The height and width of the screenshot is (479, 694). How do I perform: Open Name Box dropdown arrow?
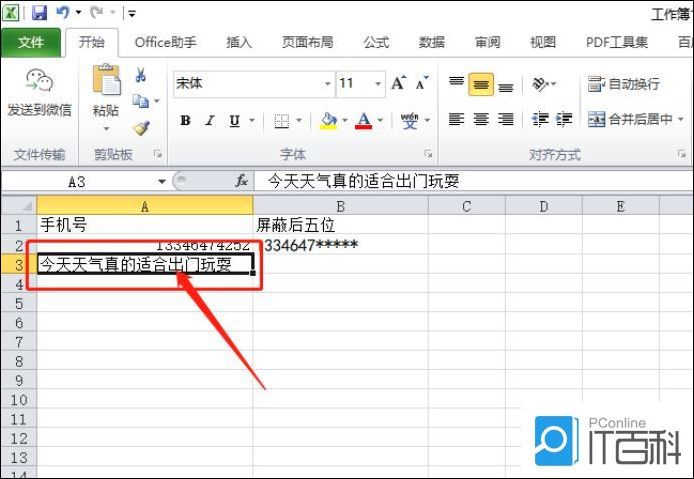coord(162,181)
